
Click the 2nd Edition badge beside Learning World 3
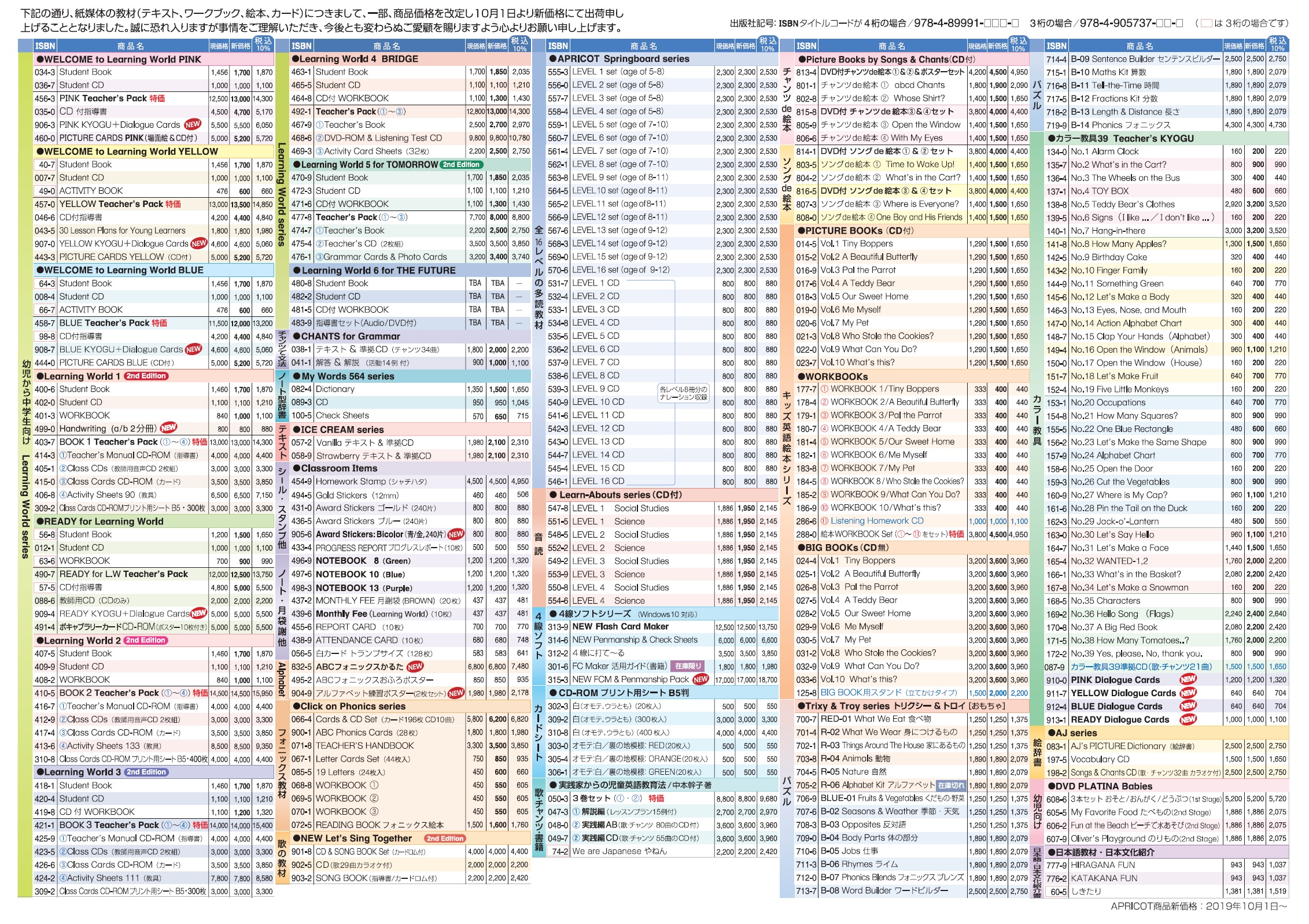(x=146, y=772)
